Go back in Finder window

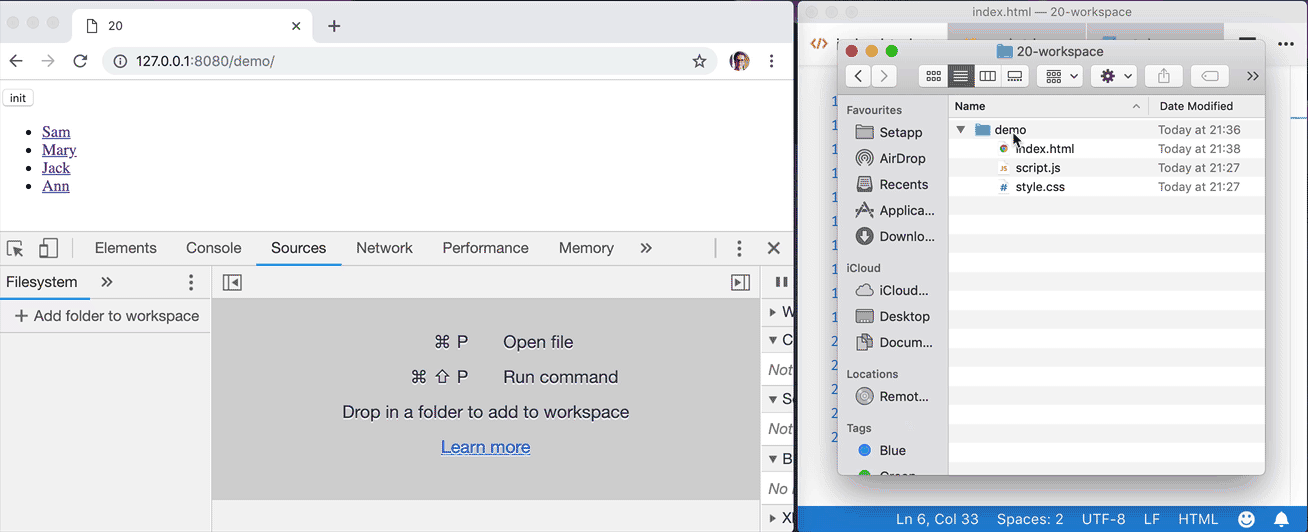(x=858, y=76)
